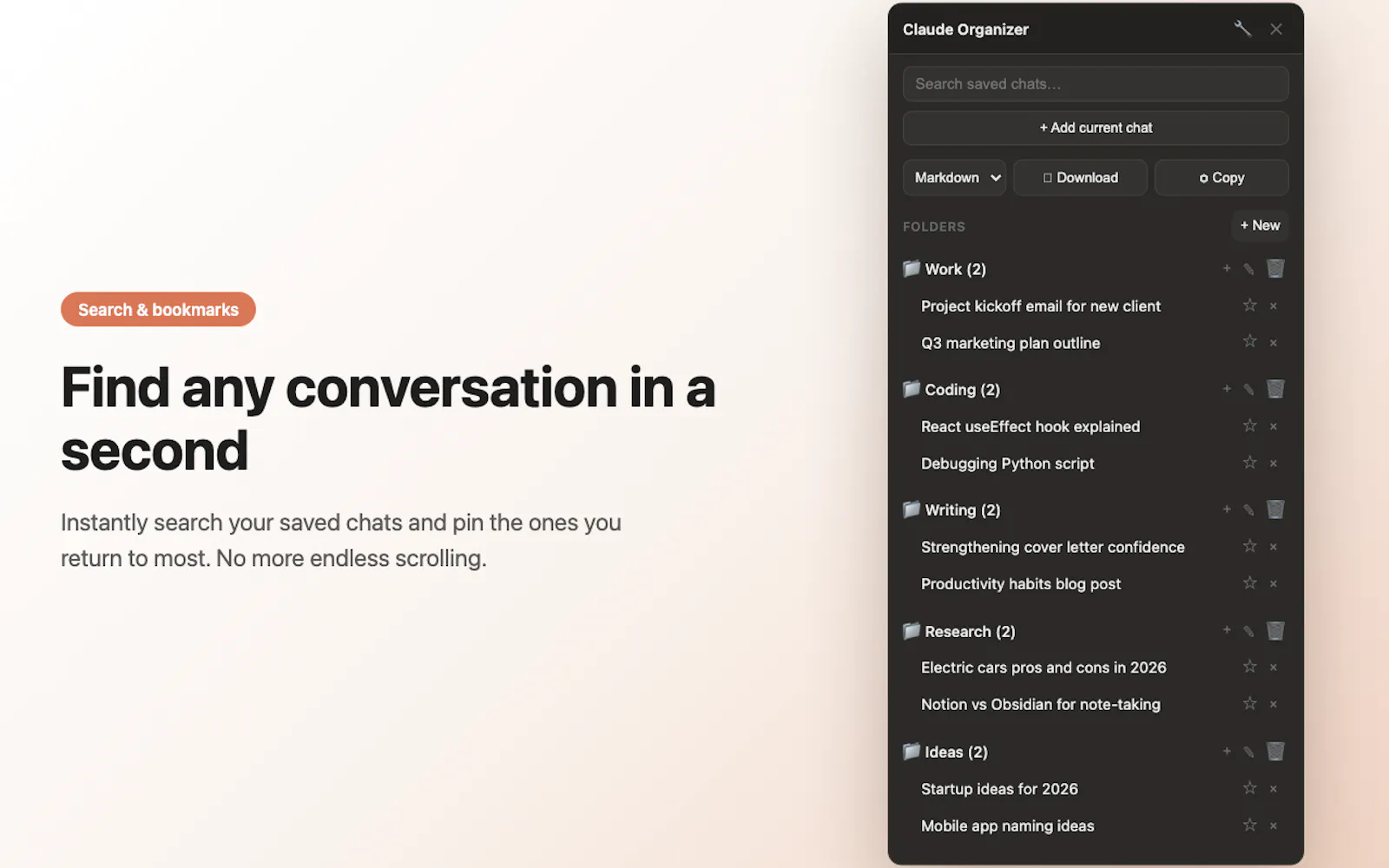Screen dimensions: 1389x868
Task: Add a chat to the Research folder
Action: pyautogui.click(x=1227, y=630)
